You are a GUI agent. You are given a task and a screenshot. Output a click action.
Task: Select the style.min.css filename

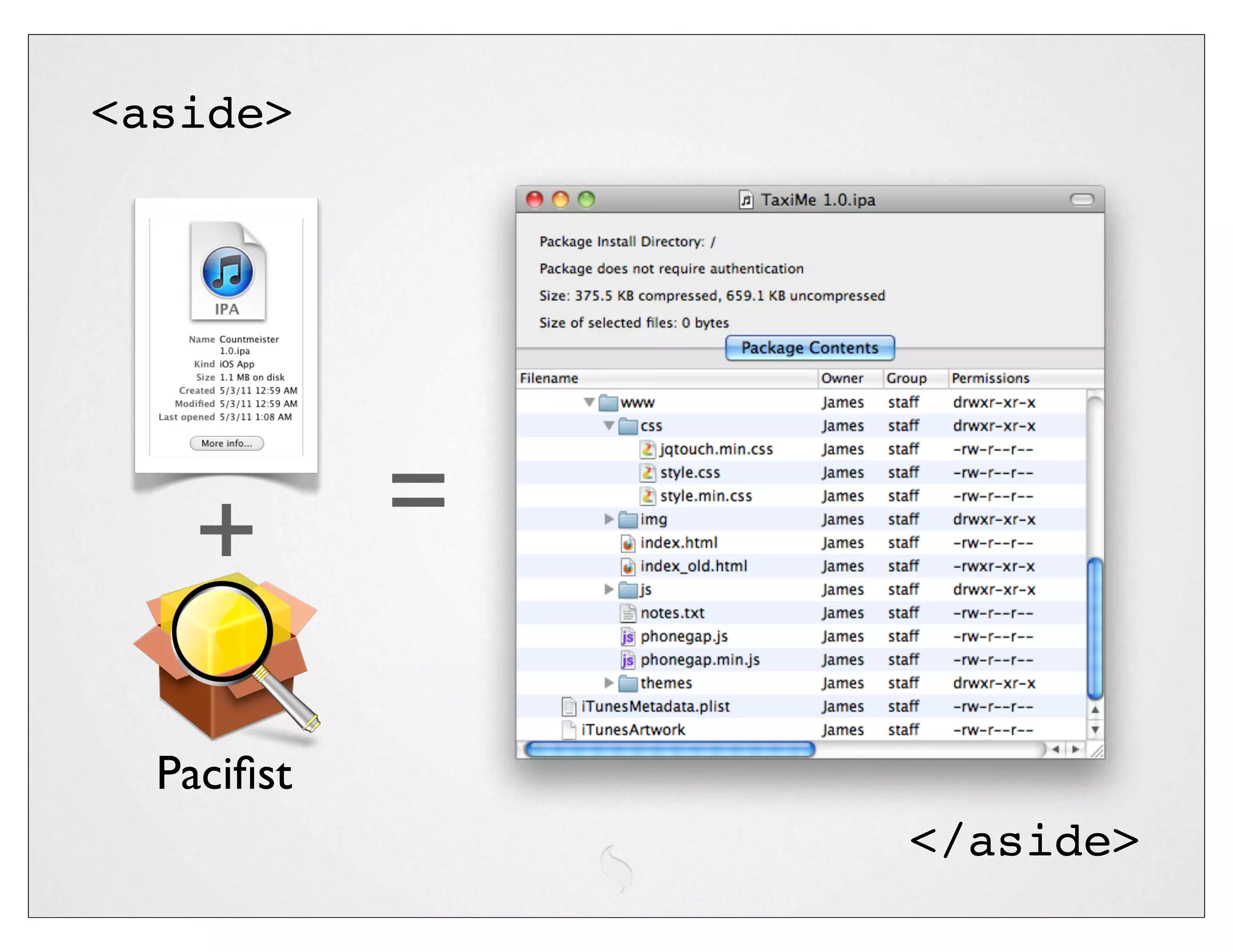706,496
